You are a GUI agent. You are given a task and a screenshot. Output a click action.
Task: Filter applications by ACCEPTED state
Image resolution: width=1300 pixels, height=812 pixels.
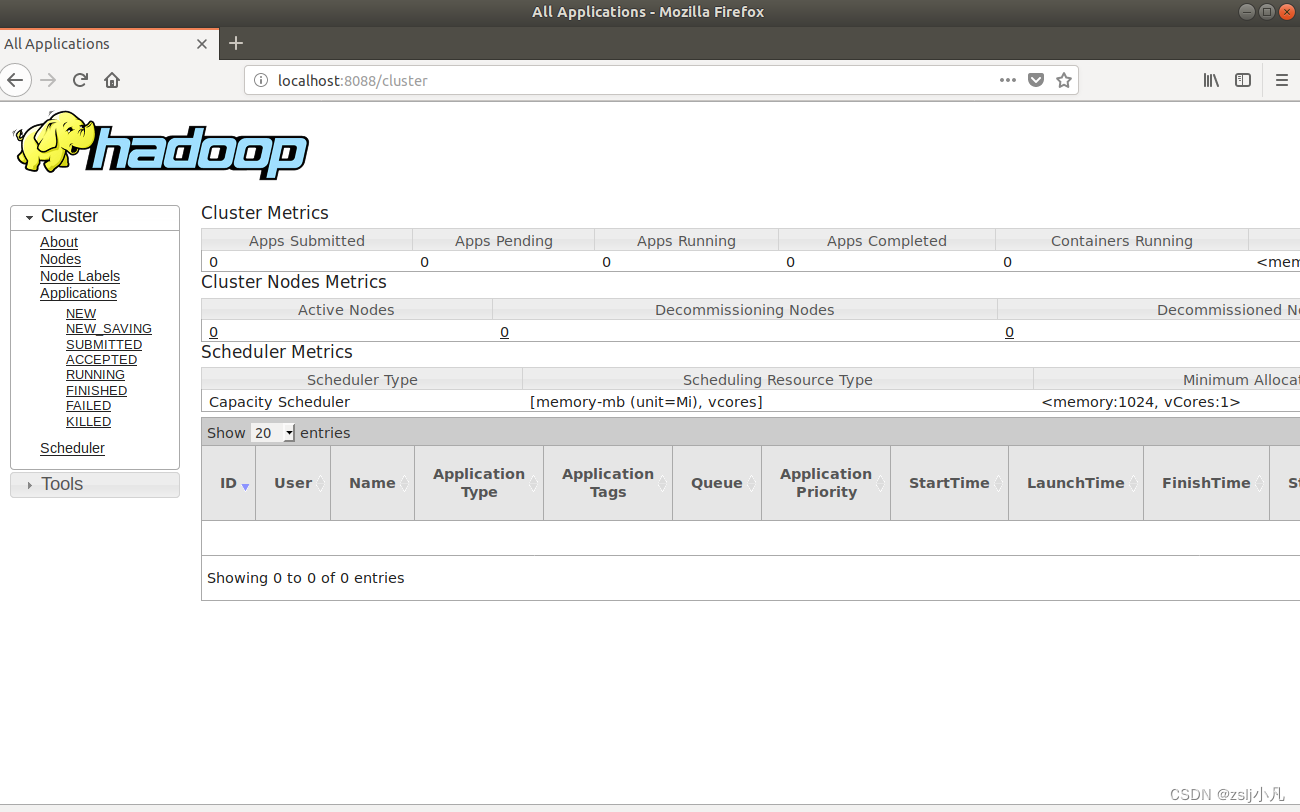coord(102,360)
